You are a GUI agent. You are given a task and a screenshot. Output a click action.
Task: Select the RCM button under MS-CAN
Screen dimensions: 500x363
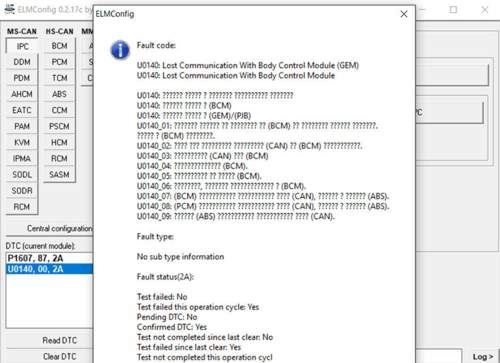[22, 207]
